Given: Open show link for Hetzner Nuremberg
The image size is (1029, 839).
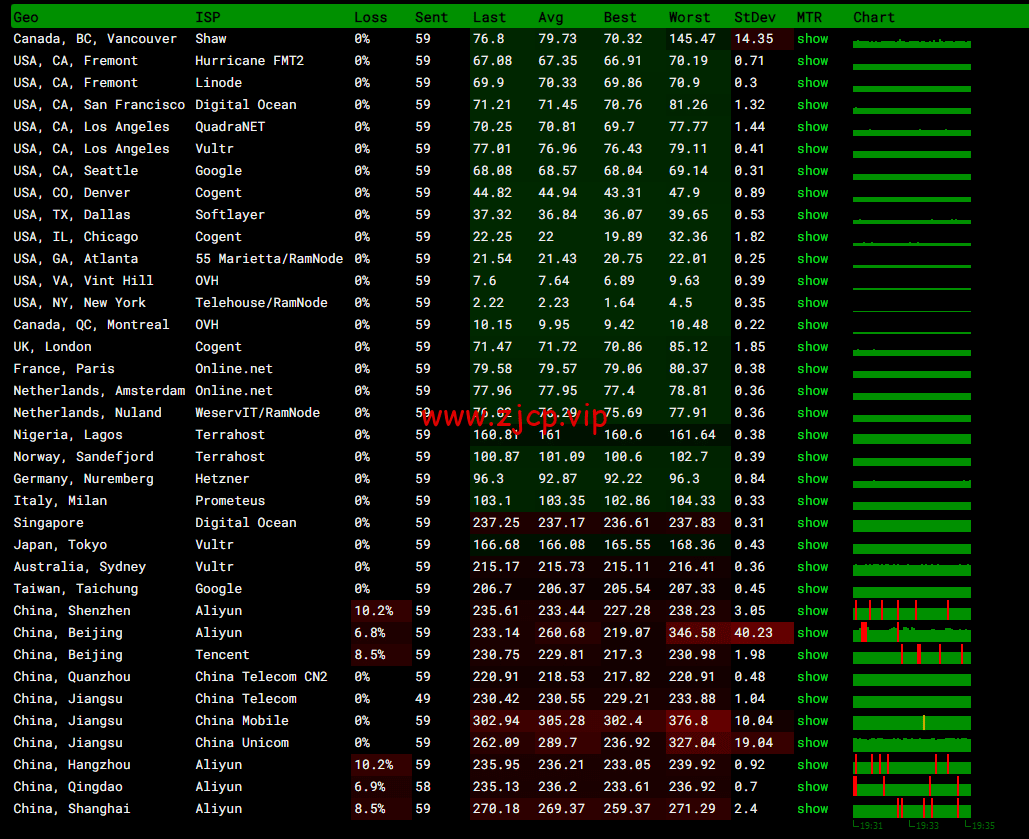Looking at the screenshot, I should [x=812, y=479].
